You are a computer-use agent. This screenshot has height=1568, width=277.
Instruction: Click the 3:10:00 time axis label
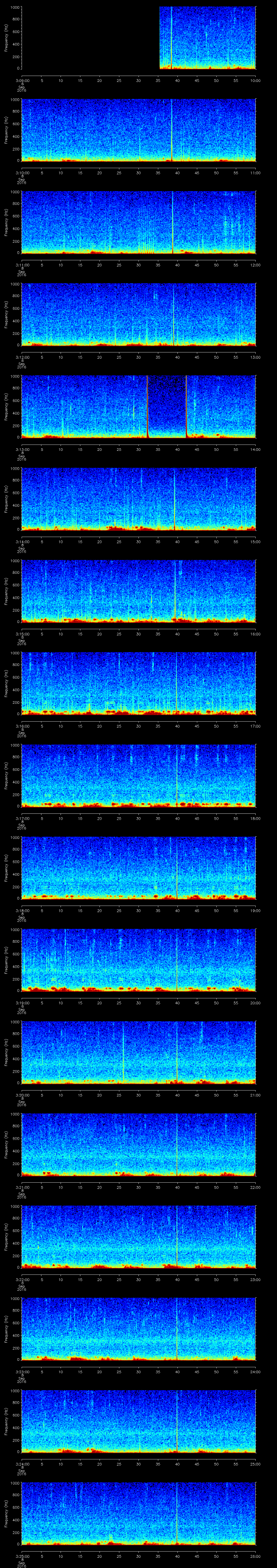point(22,173)
